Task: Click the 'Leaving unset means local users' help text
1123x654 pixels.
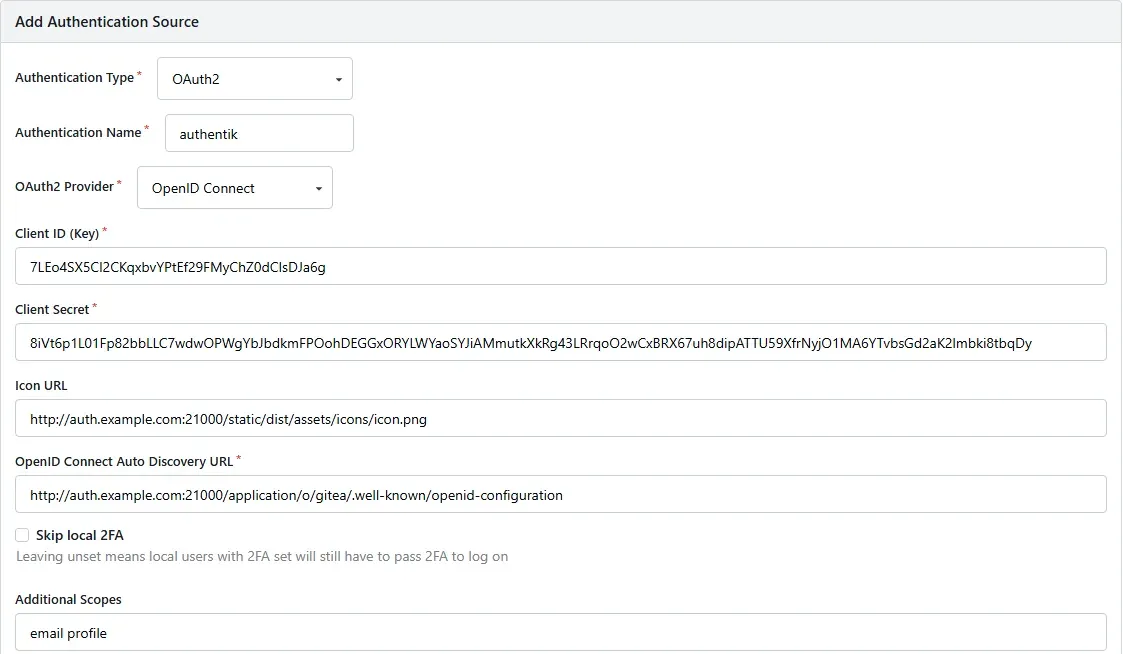Action: 262,557
